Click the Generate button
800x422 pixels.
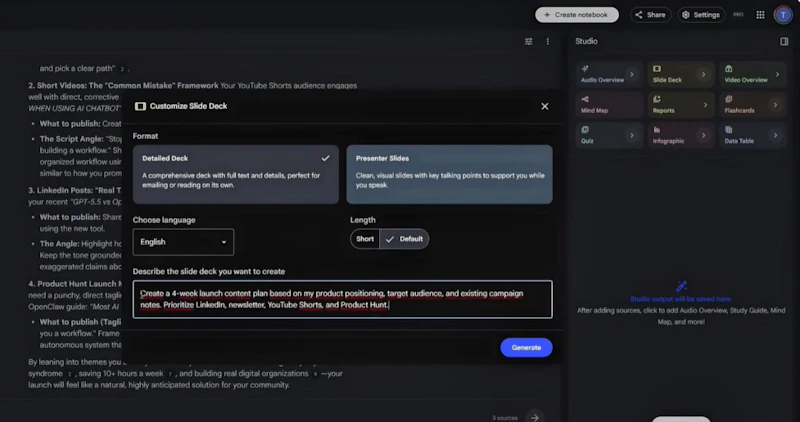click(526, 347)
